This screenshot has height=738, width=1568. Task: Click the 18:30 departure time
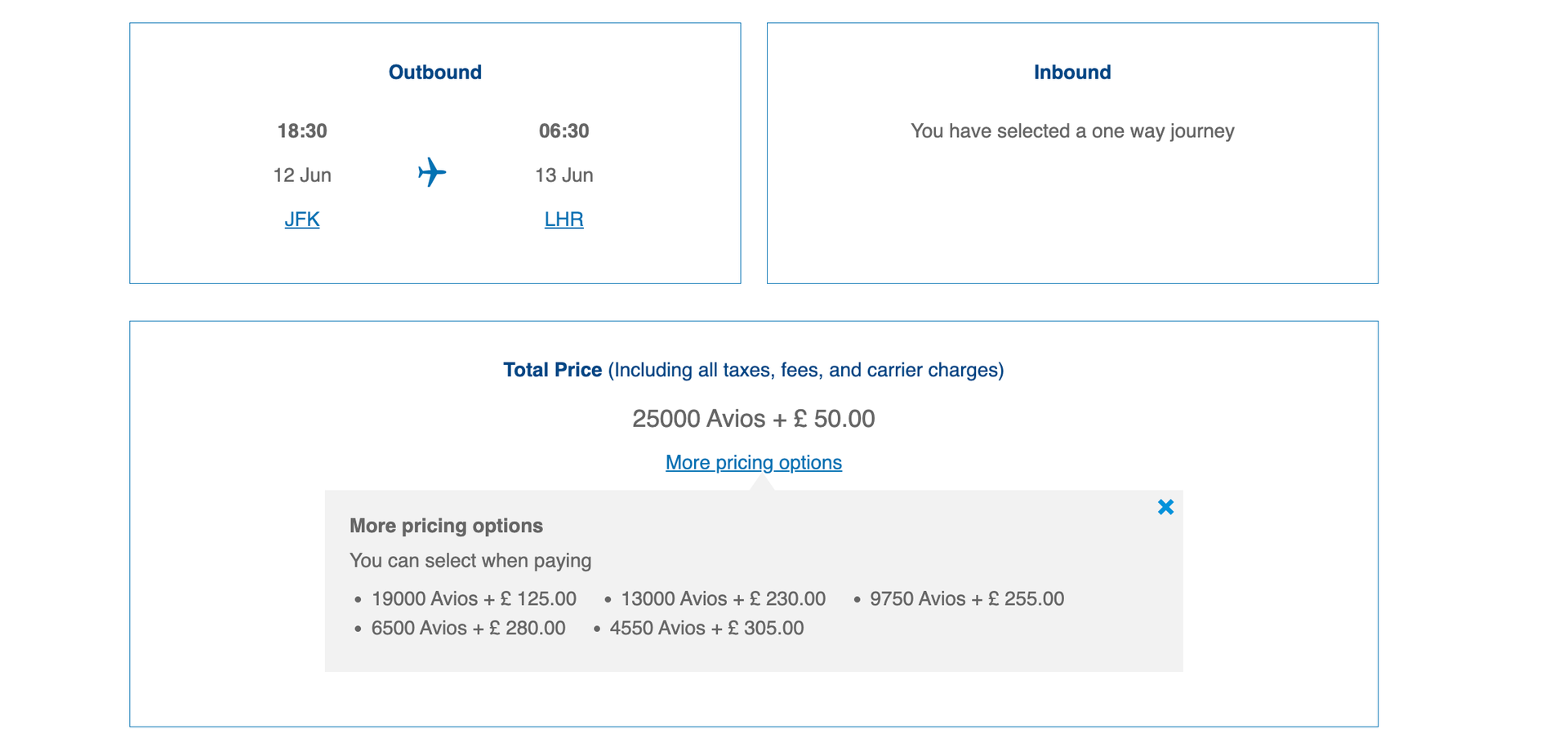click(x=302, y=131)
